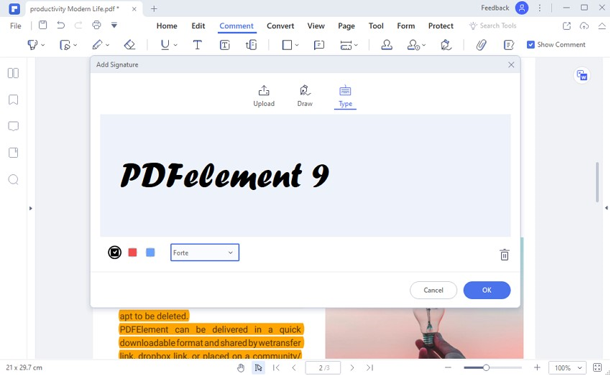Select the Eraser tool in toolbar
The height and width of the screenshot is (375, 610).
point(130,45)
